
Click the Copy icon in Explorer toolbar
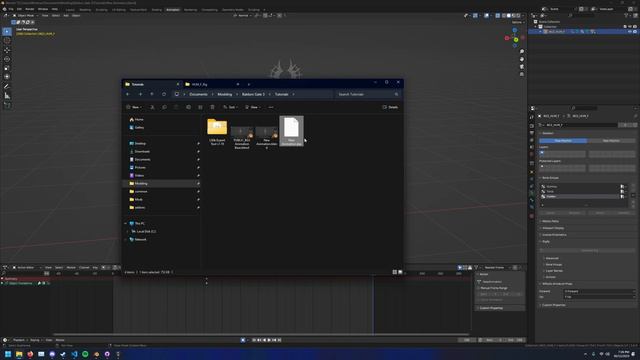[164, 107]
